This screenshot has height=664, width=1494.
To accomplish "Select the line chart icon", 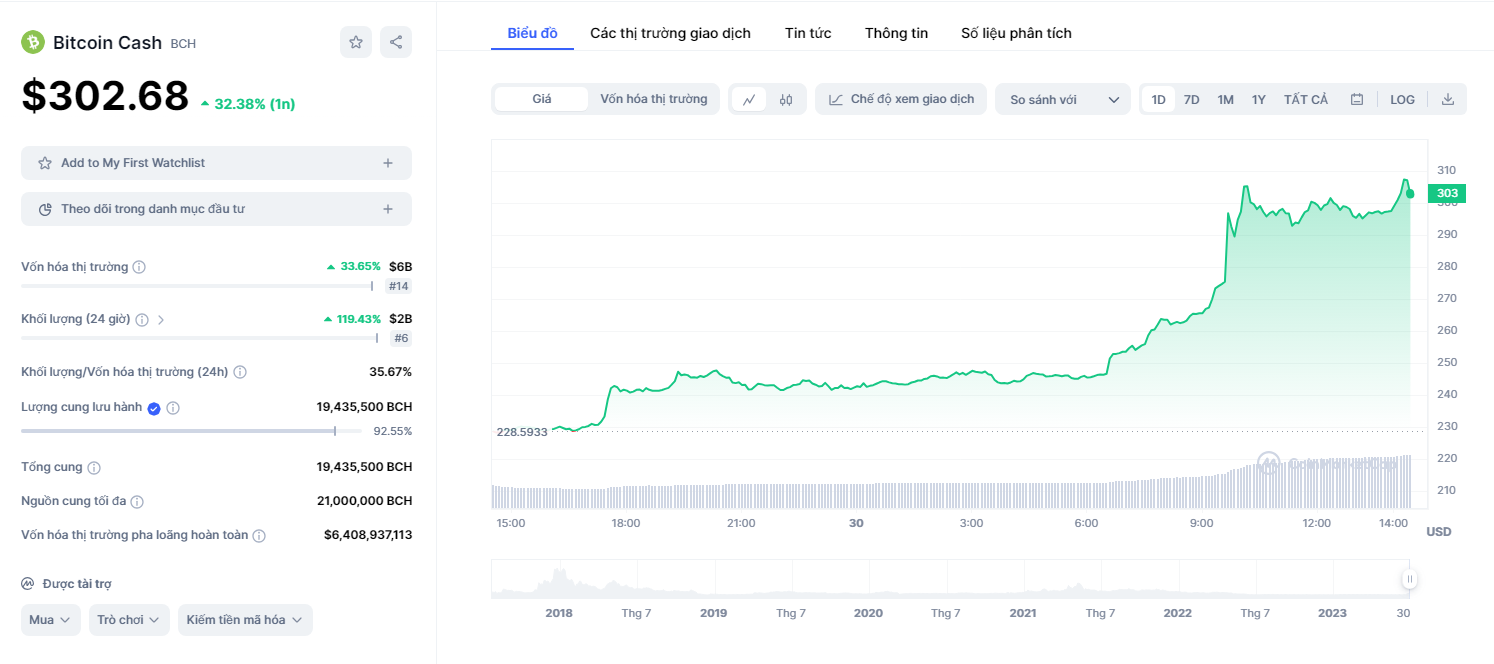I will 749,99.
